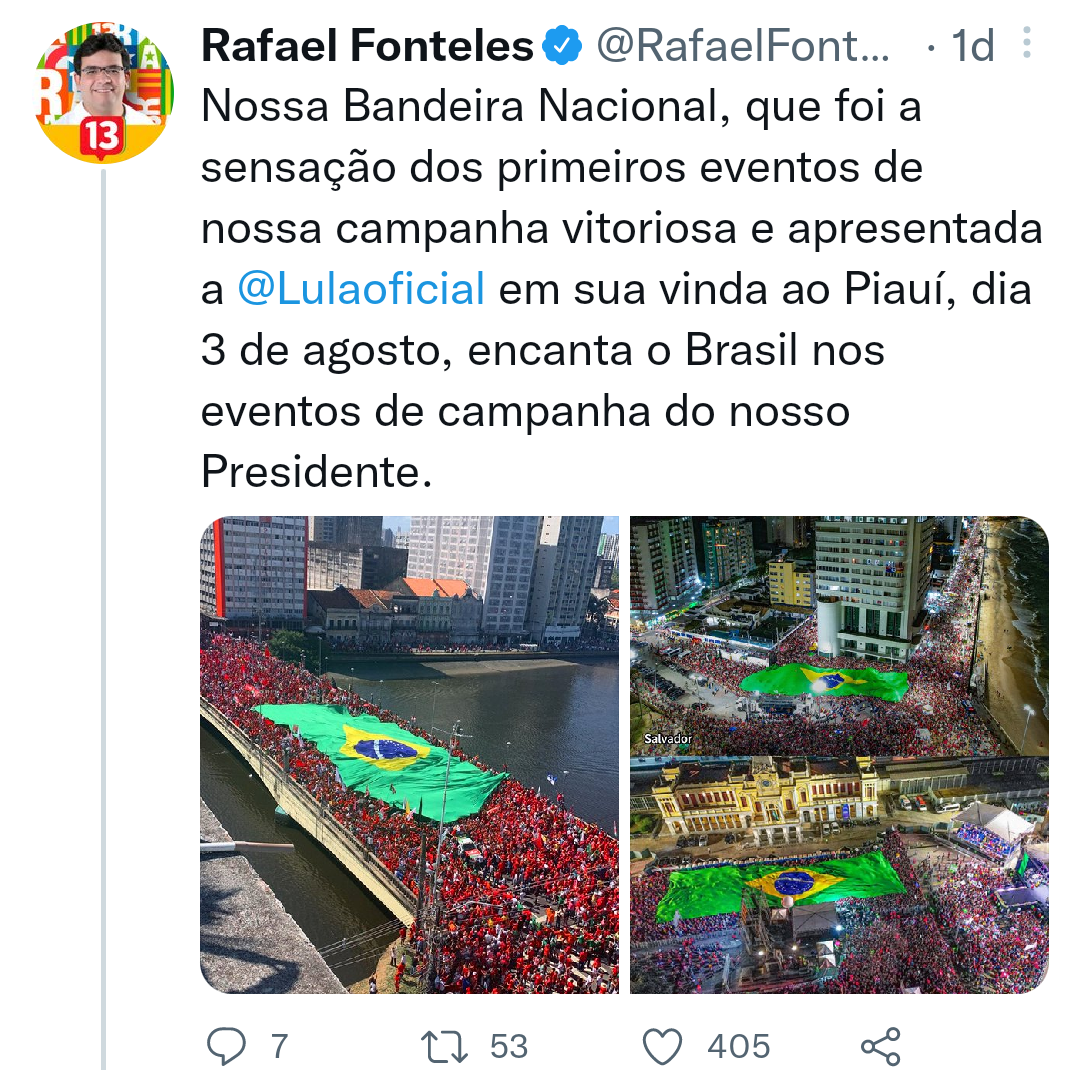Click the like count 405
The image size is (1080, 1070).
pos(739,1046)
